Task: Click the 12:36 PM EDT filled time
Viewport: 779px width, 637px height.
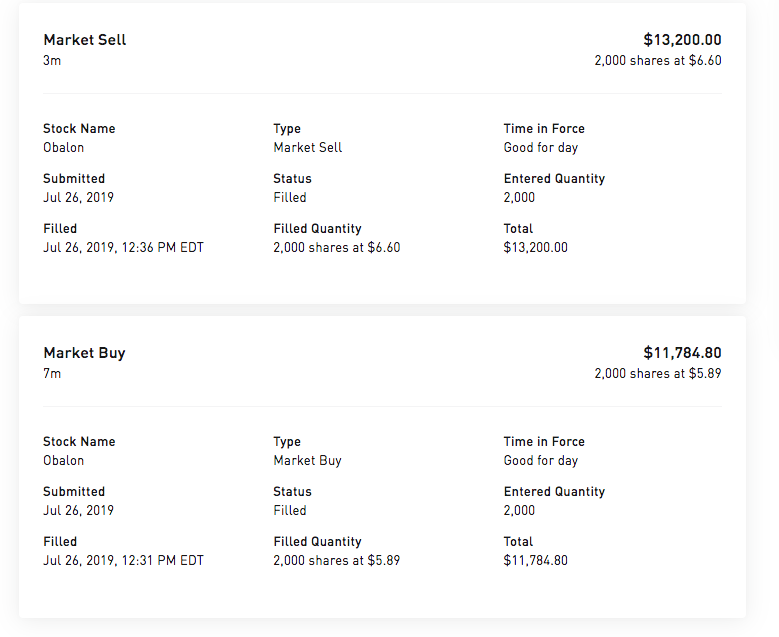Action: pyautogui.click(x=123, y=247)
